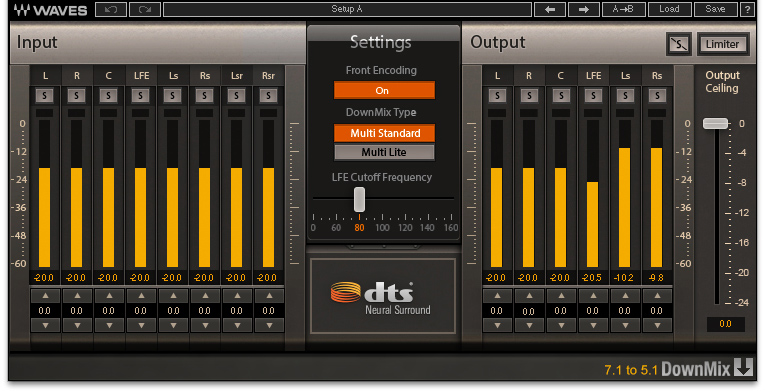Click input L trim value 0.0 field

pyautogui.click(x=45, y=310)
